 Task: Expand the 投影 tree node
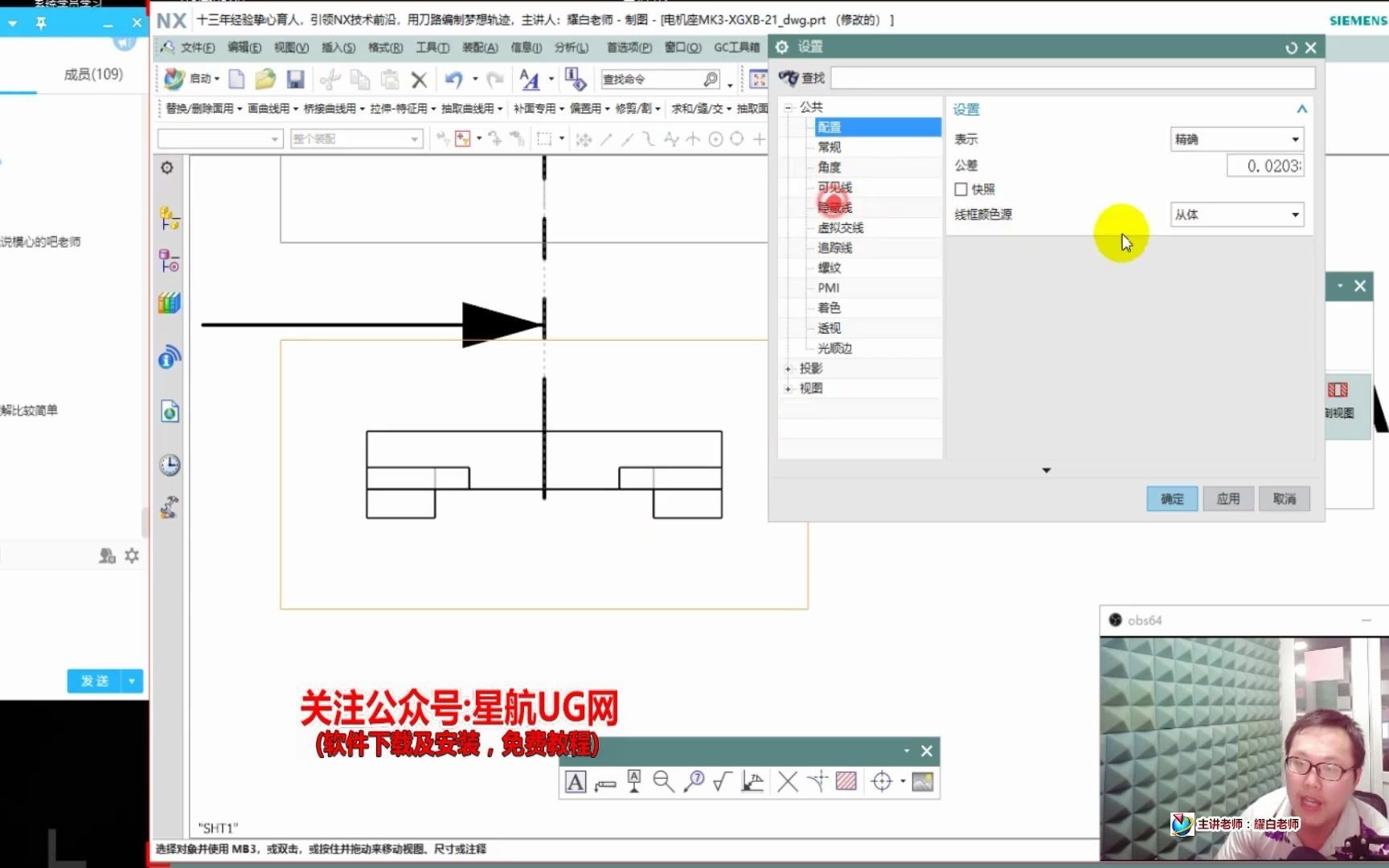788,369
